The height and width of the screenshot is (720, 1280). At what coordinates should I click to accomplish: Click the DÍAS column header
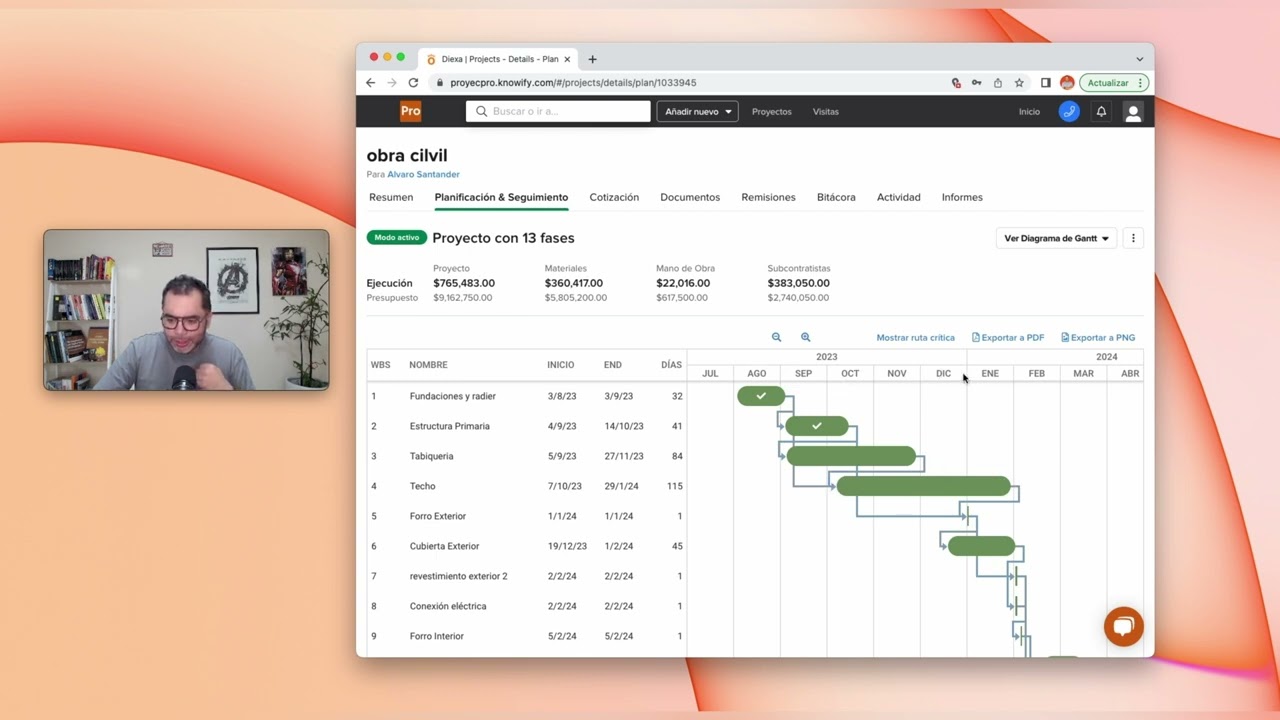pyautogui.click(x=671, y=365)
